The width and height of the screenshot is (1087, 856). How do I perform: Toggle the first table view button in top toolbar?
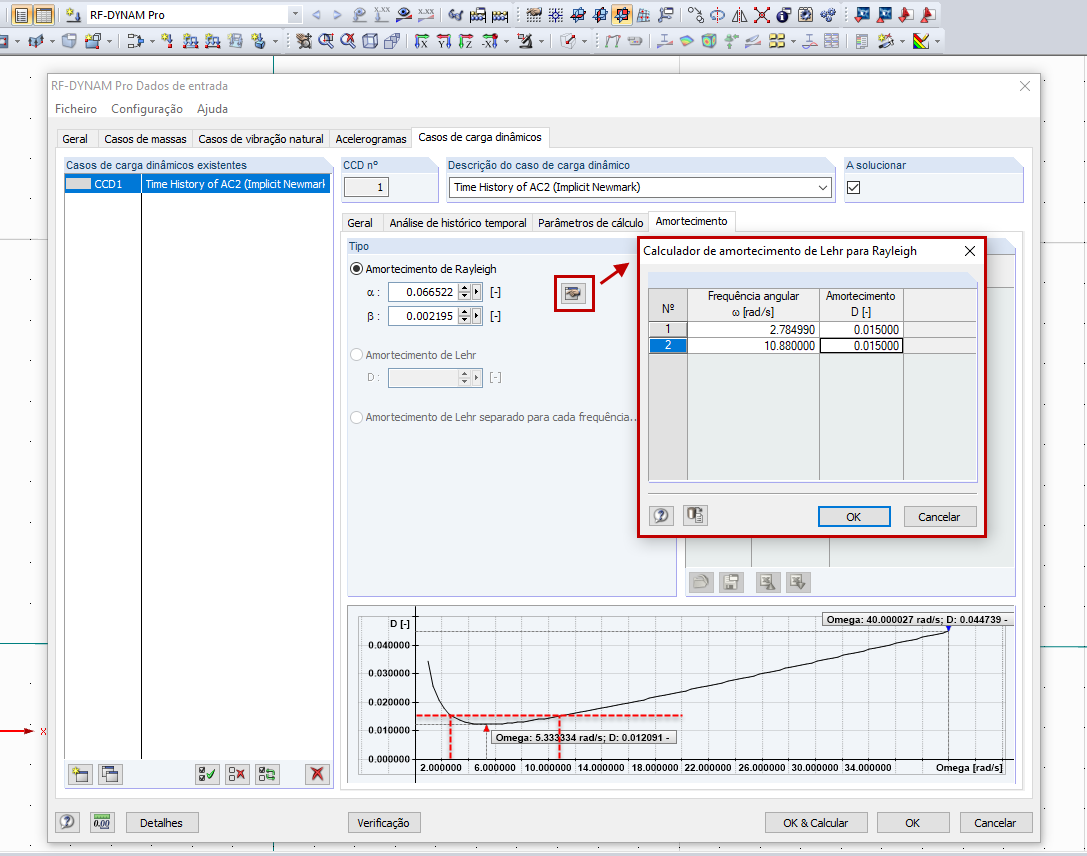[21, 15]
